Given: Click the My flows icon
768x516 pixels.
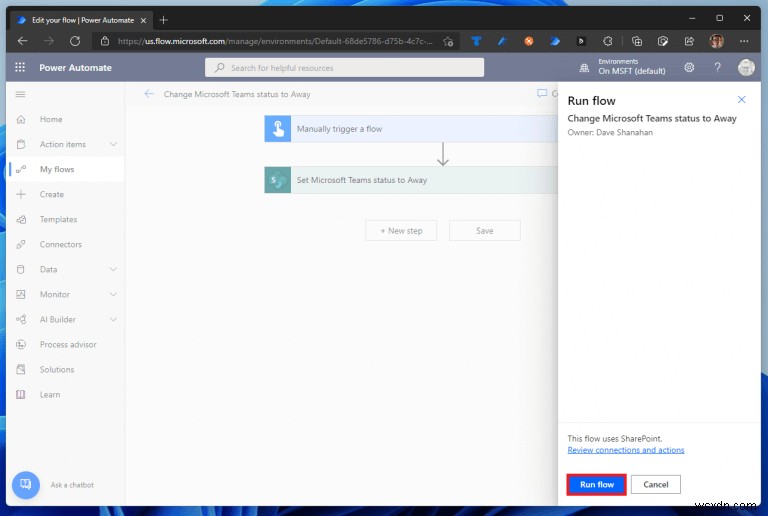Looking at the screenshot, I should 21,169.
